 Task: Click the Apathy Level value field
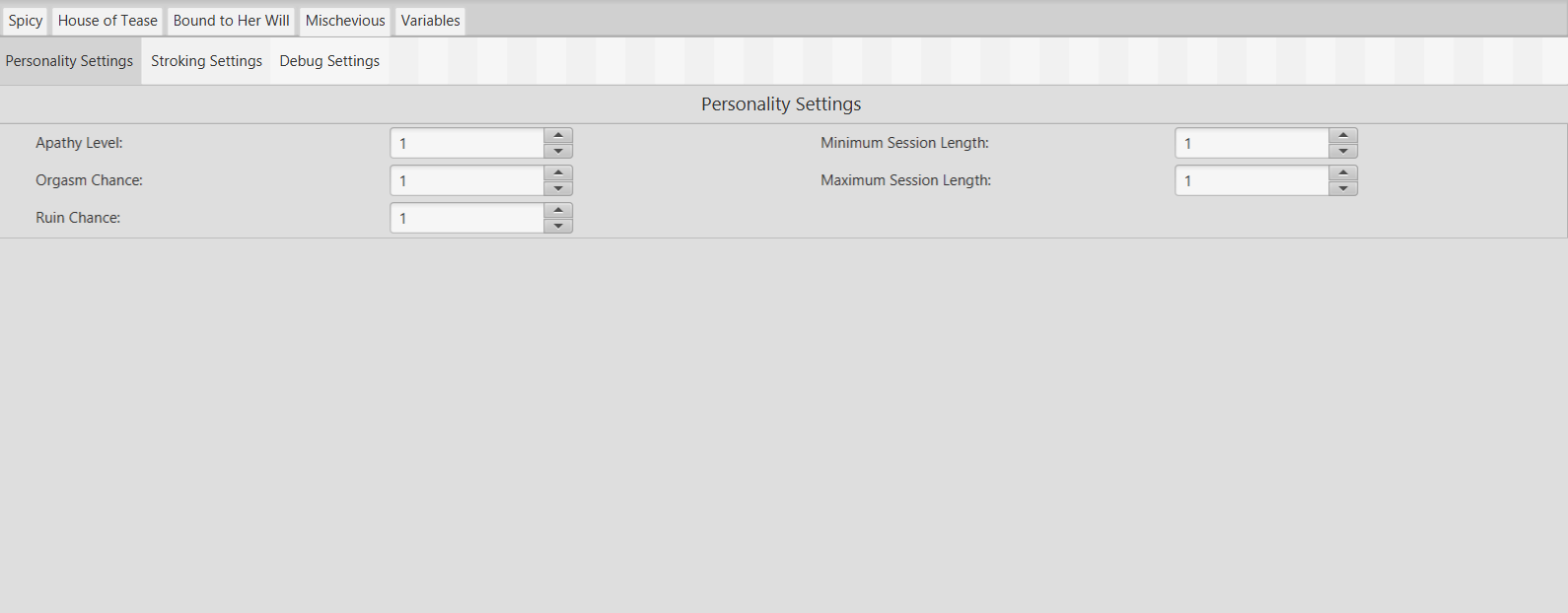tap(467, 144)
